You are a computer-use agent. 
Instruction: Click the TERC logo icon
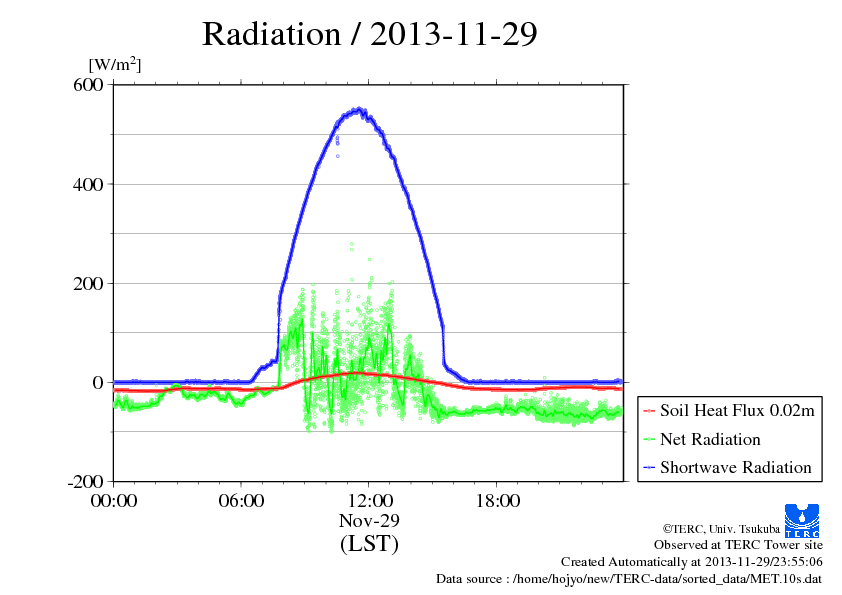click(x=802, y=521)
